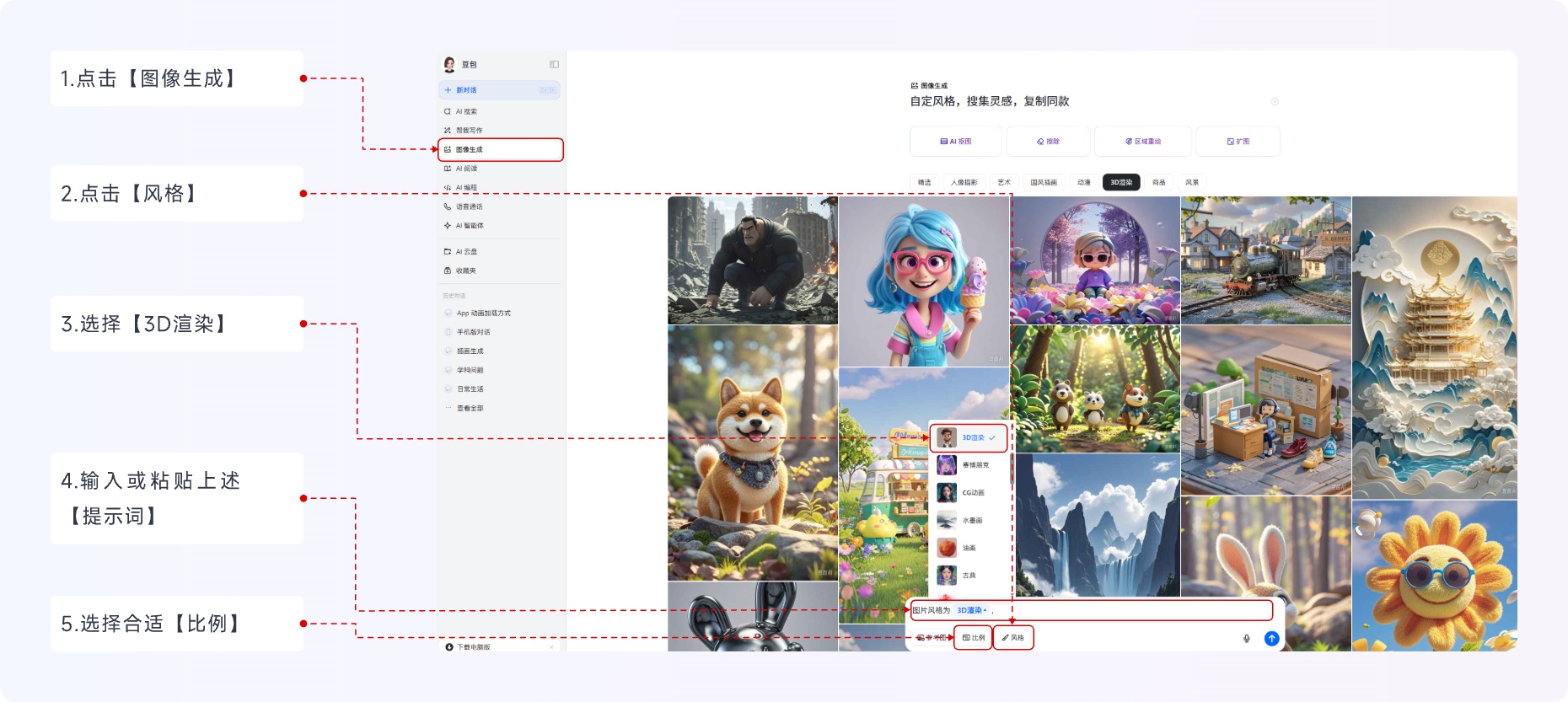Open 语音通话 voice call in the sidebar
This screenshot has width=1568, height=702.
pos(469,206)
